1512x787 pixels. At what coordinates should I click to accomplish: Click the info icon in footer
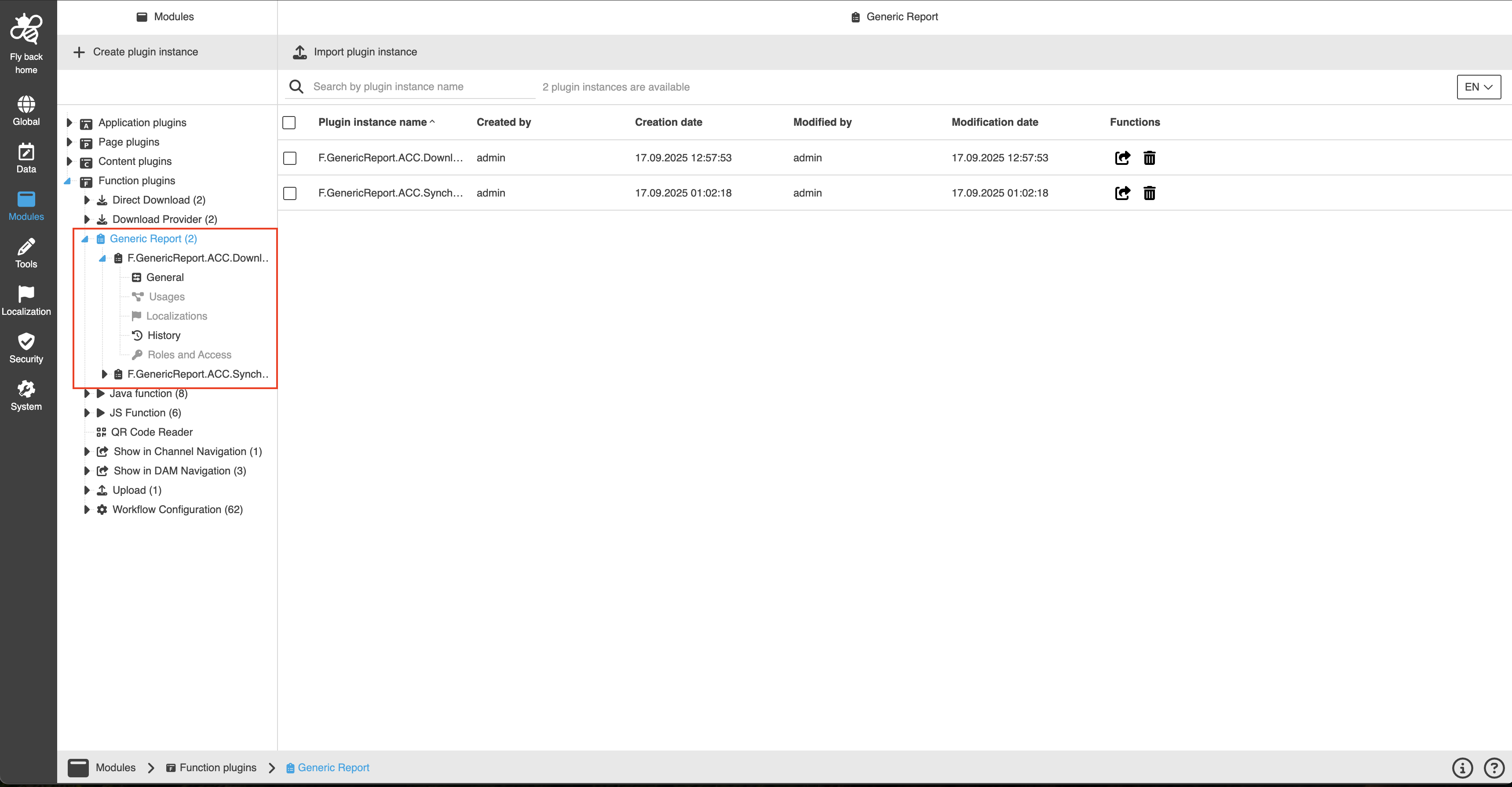click(x=1462, y=768)
